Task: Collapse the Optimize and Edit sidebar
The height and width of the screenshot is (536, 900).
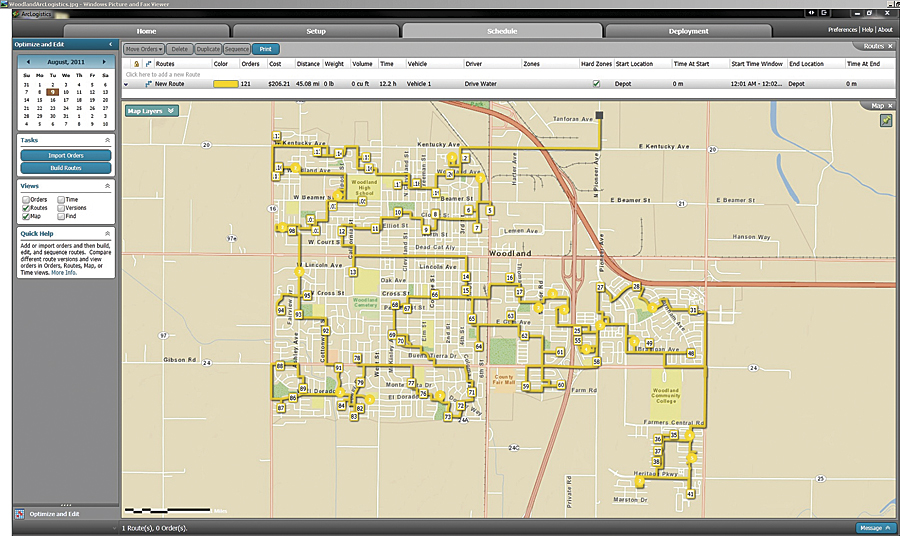Action: [x=111, y=44]
